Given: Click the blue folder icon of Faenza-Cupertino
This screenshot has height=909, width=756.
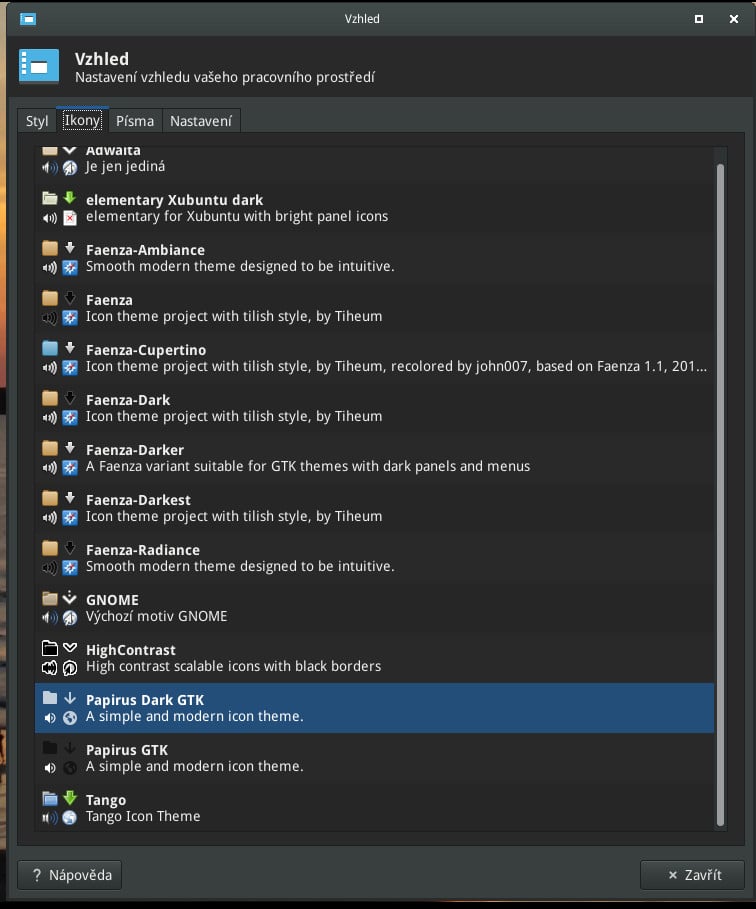Looking at the screenshot, I should pos(50,348).
